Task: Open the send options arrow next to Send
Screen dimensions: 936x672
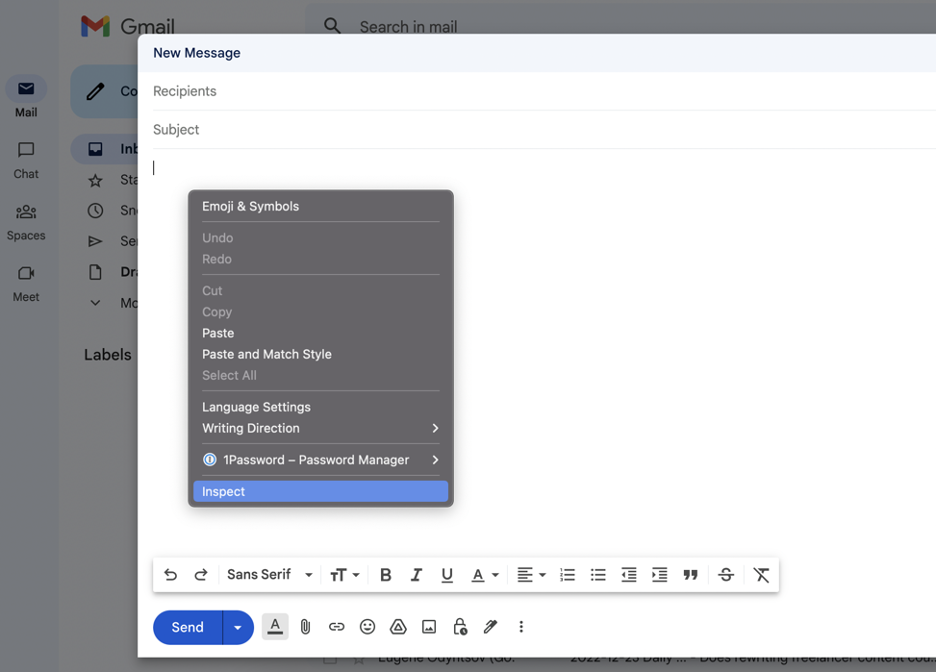Action: click(238, 627)
